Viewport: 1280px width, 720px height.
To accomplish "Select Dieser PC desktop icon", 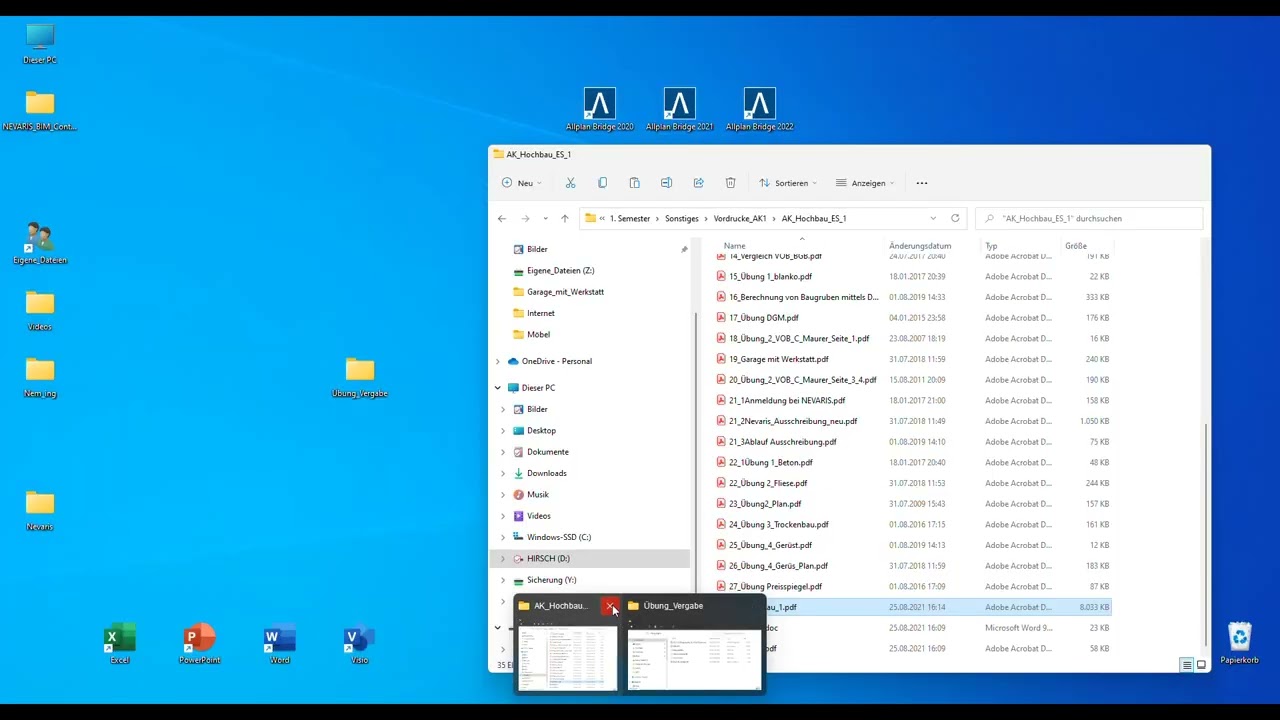I will pos(40,43).
